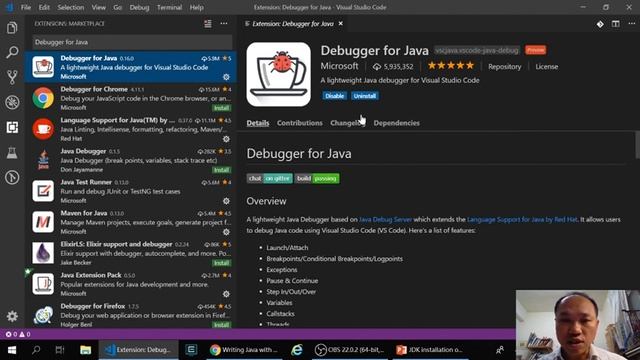This screenshot has width=640, height=360.
Task: Switch to the Dependencies tab
Action: 396,123
